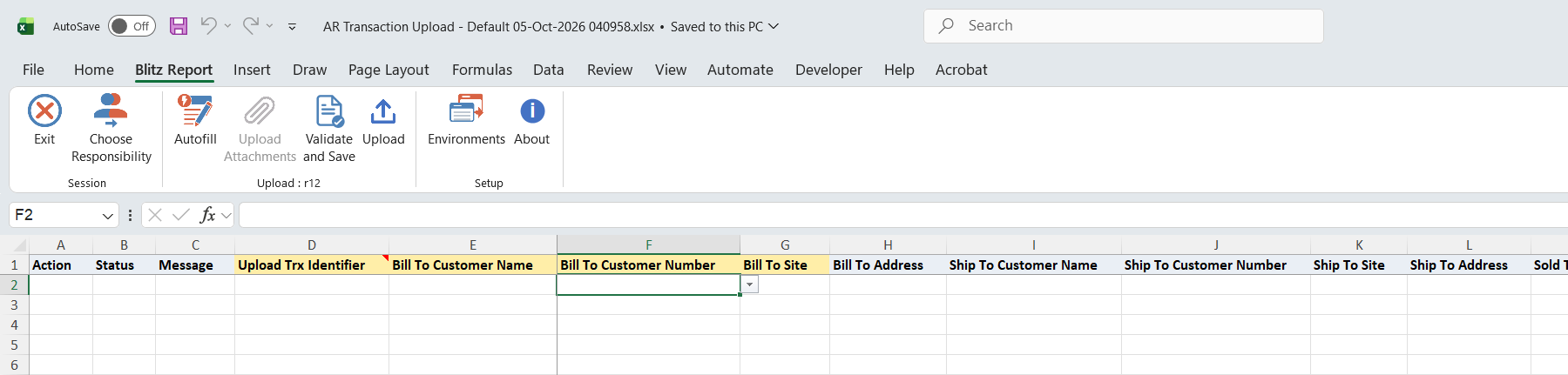Select column F header
Viewport: 1568px width, 375px height.
(648, 245)
